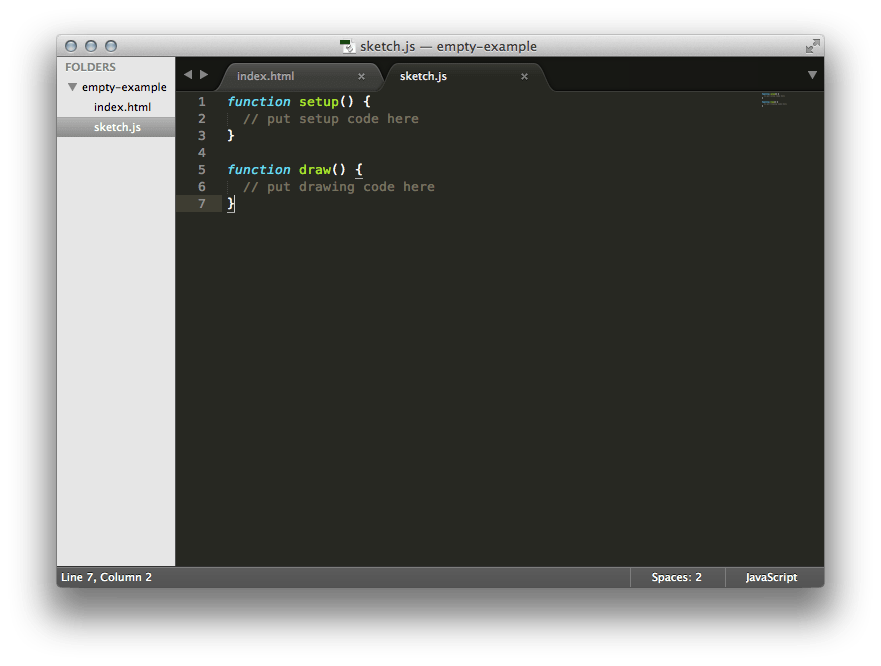Close the sketch.js tab
The height and width of the screenshot is (666, 881).
tap(524, 76)
